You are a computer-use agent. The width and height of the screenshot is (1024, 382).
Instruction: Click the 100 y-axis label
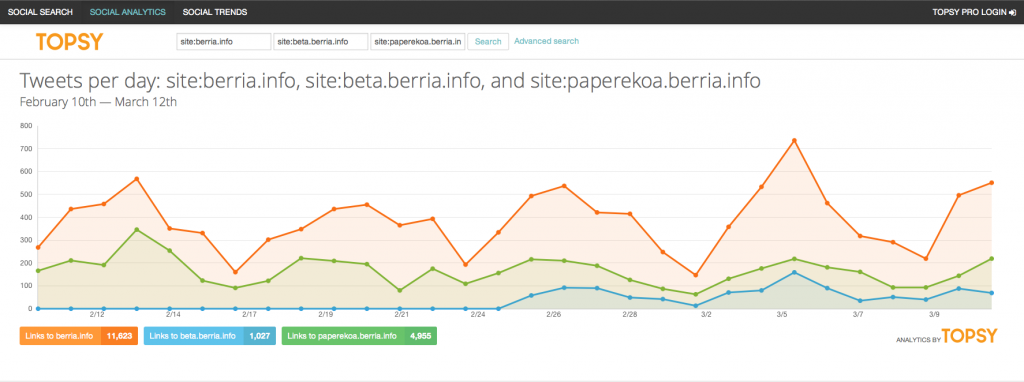click(26, 285)
